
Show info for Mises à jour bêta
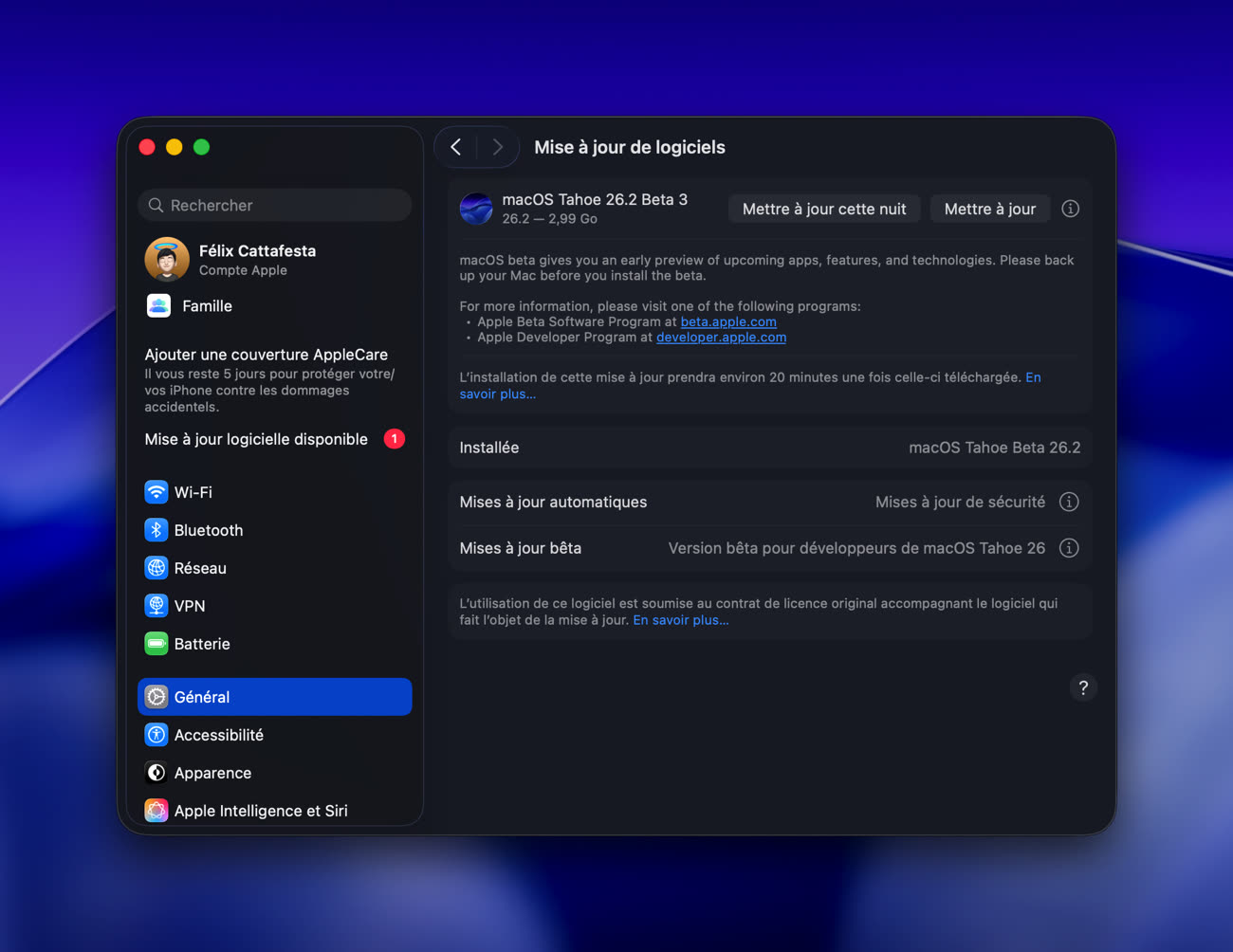tap(1069, 548)
